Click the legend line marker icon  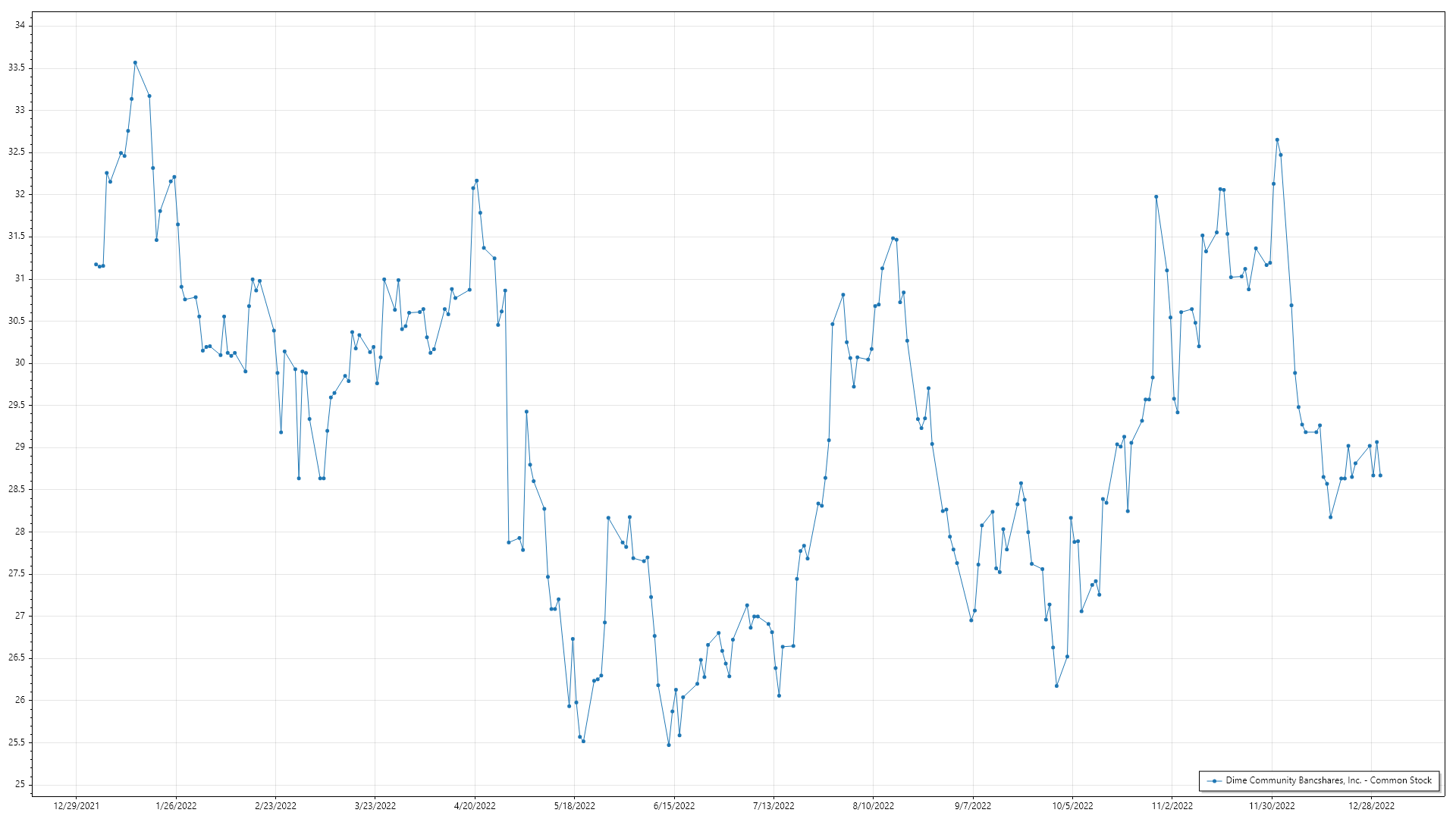[1214, 781]
